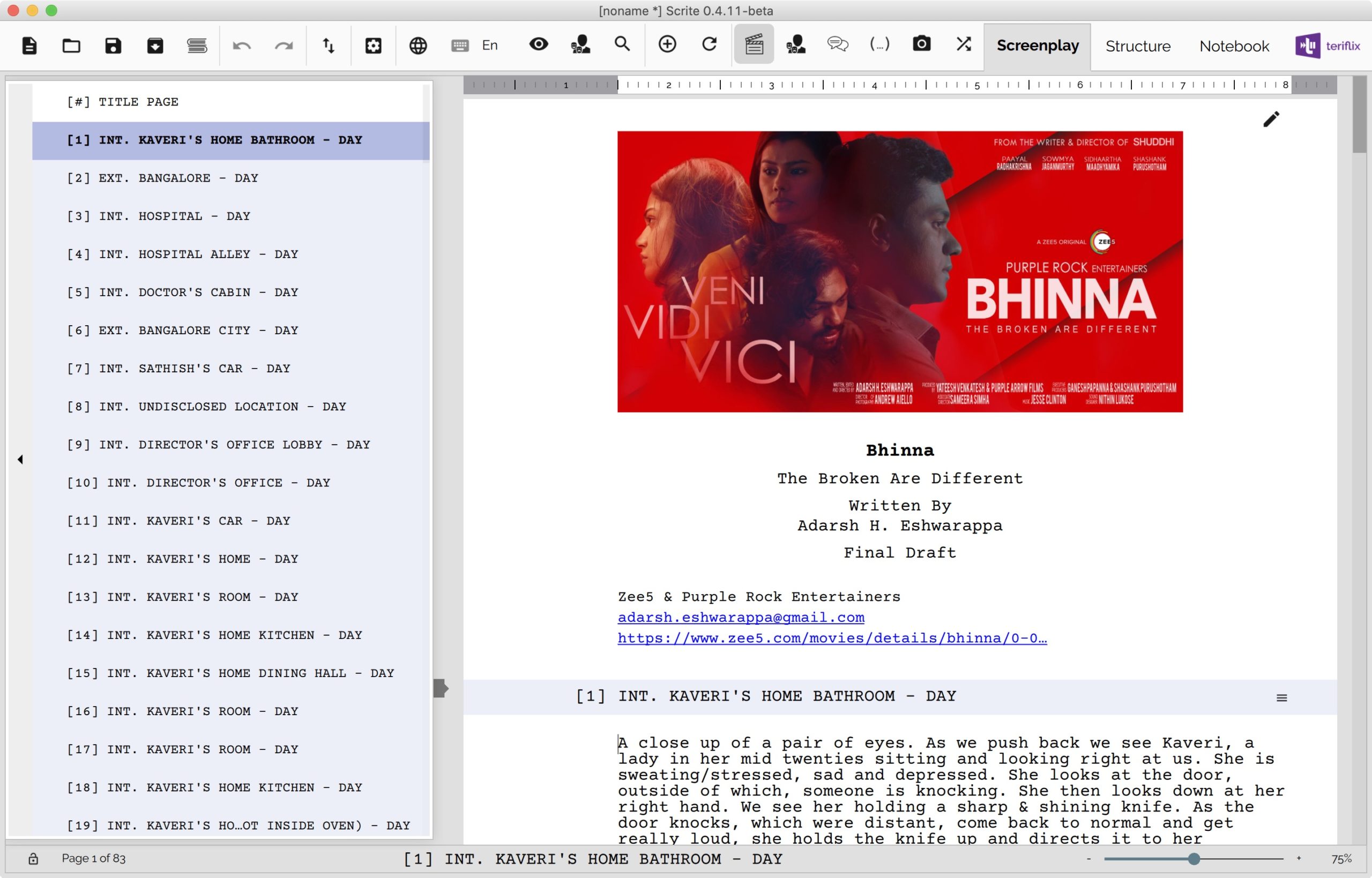This screenshot has width=1372, height=878.
Task: Select scene 11 KAVERI'S CAR
Action: click(x=230, y=521)
